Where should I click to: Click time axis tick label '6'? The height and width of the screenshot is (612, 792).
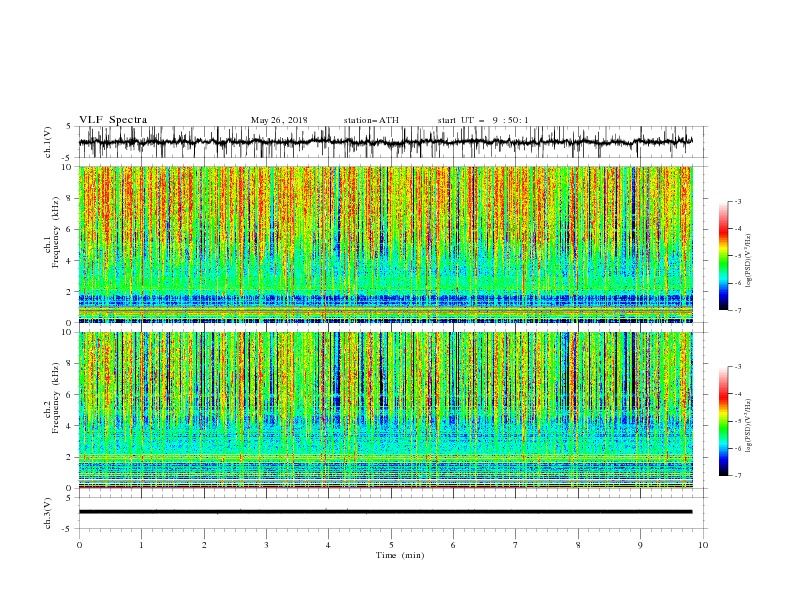coord(453,545)
